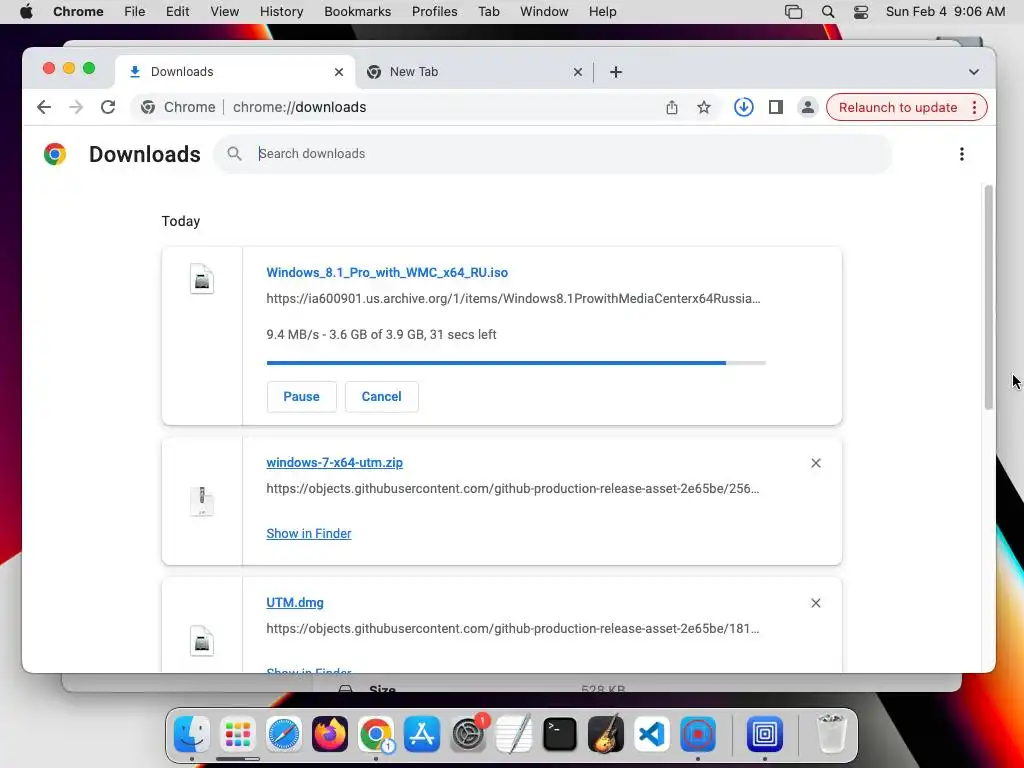Image resolution: width=1024 pixels, height=768 pixels.
Task: Open the History menu
Action: pos(281,12)
